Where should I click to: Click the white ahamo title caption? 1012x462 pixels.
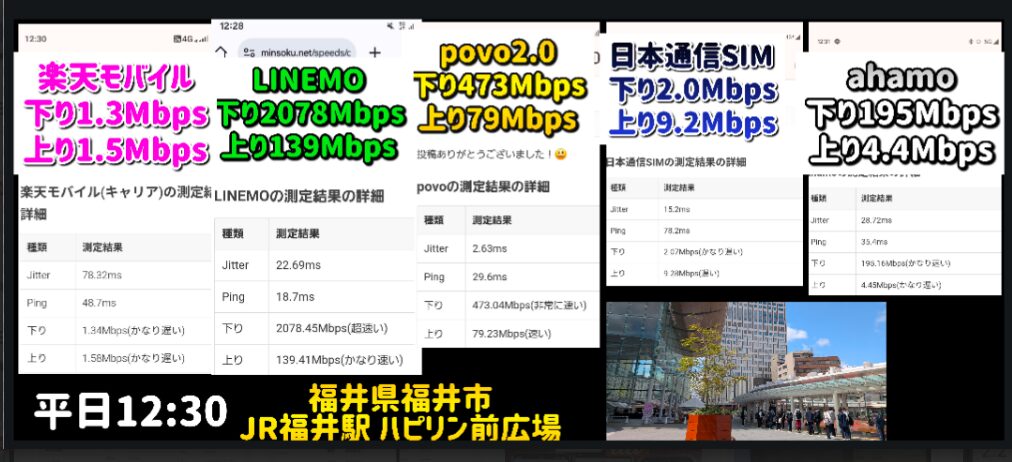point(901,78)
